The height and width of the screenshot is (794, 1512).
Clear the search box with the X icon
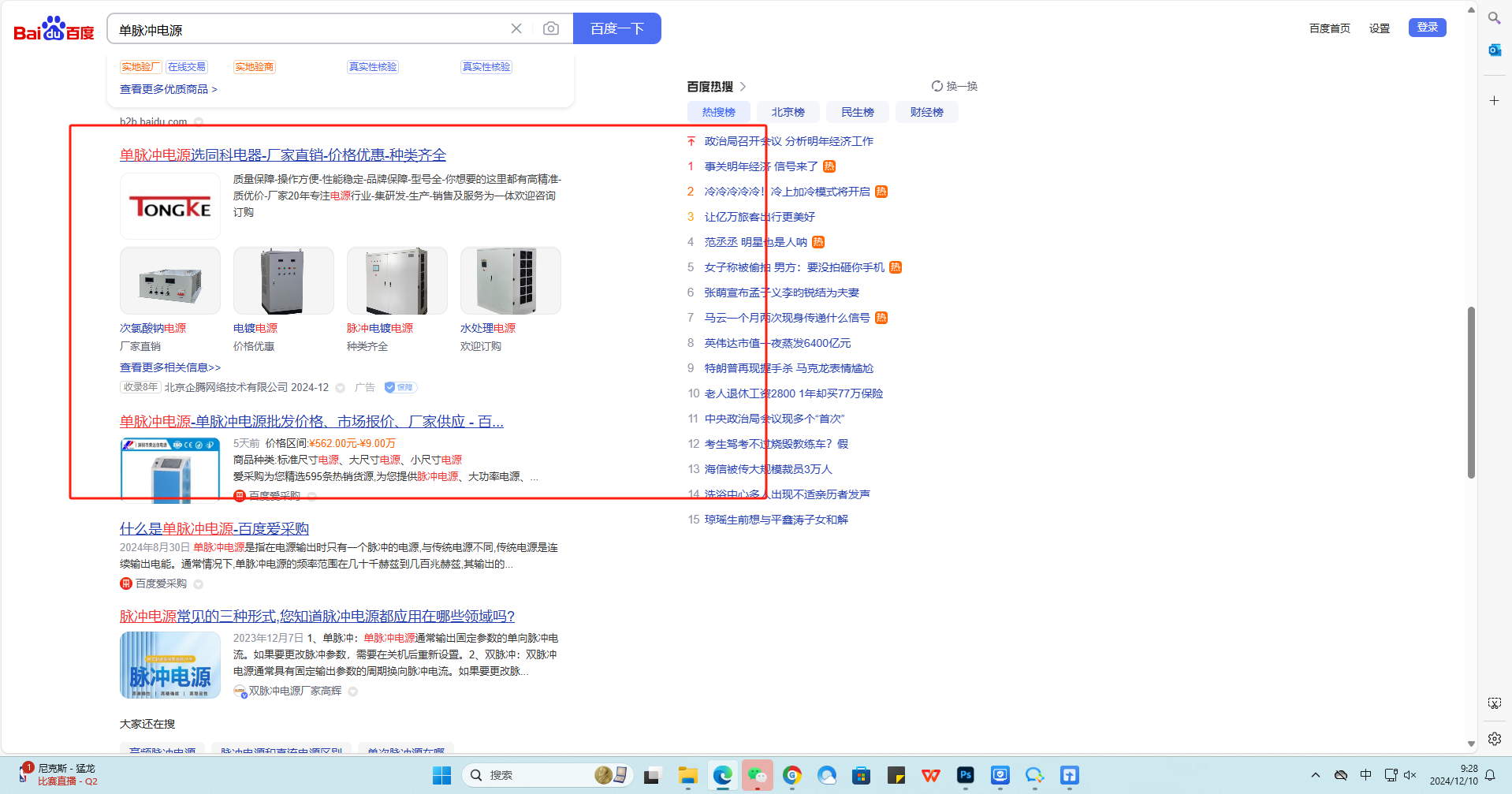516,28
